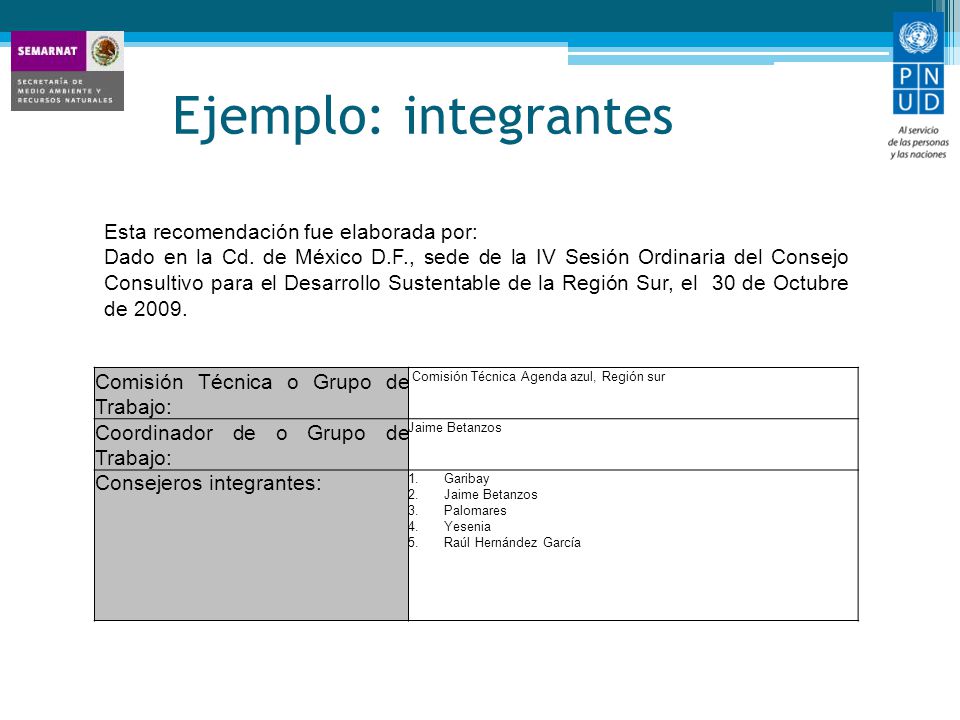Click the coordinator value "Jaime Betanzos"
The image size is (960, 720).
pos(455,427)
